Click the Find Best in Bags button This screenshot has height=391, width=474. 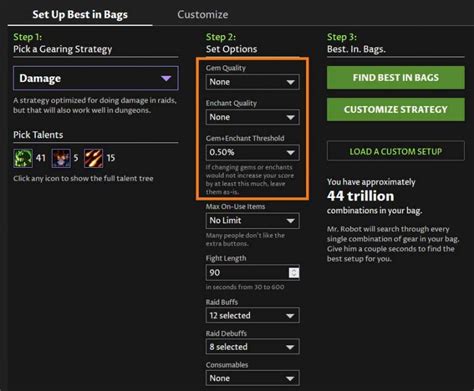pyautogui.click(x=396, y=78)
